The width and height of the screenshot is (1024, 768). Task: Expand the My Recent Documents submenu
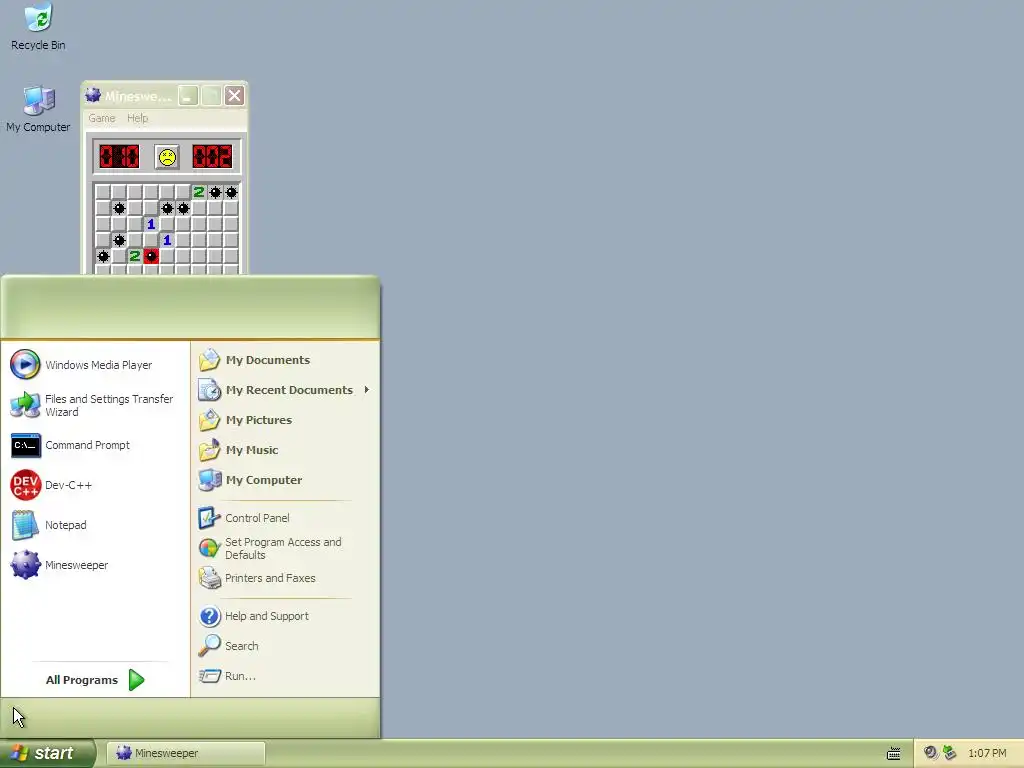point(284,390)
